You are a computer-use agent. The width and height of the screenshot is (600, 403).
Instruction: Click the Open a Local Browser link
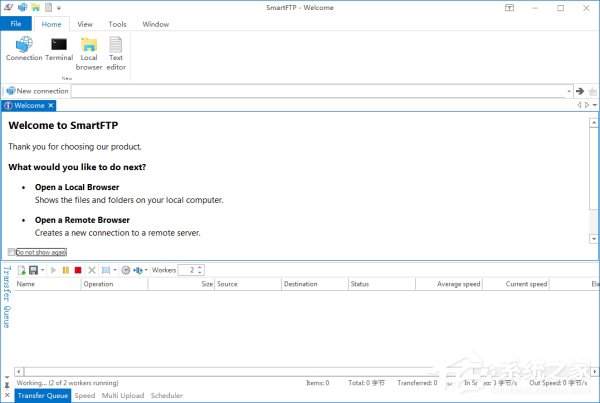click(77, 187)
